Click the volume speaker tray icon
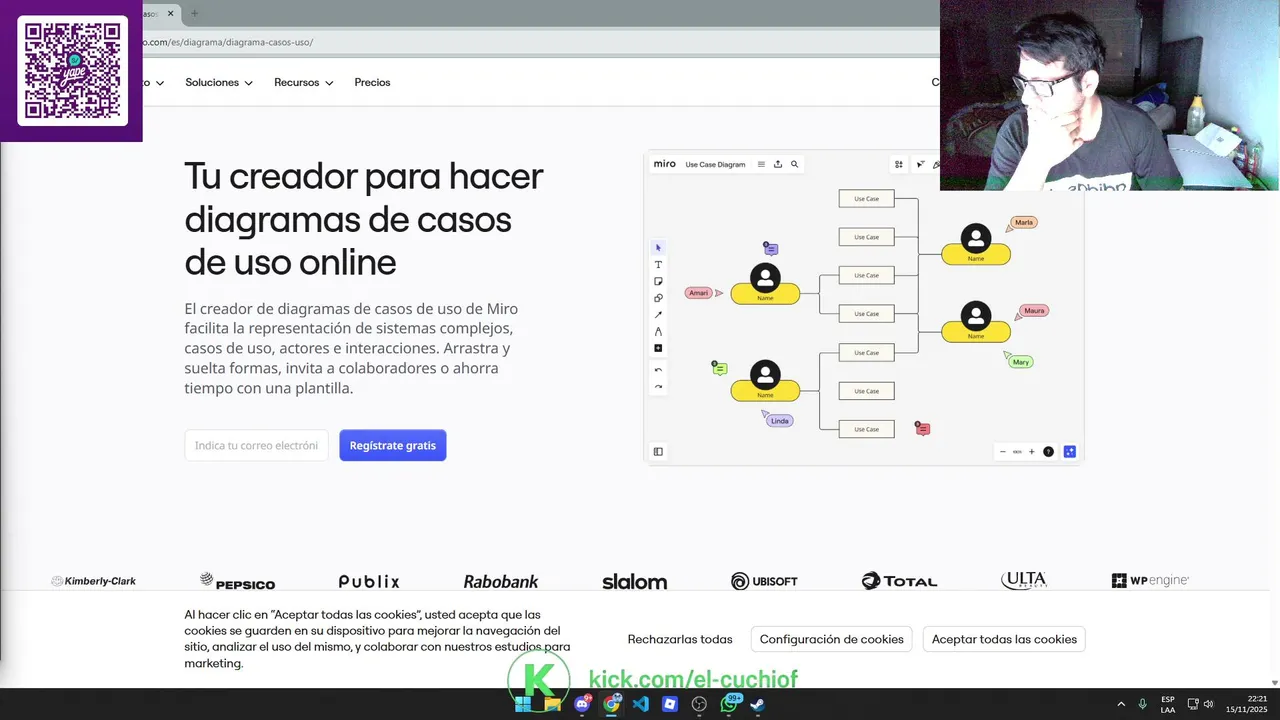This screenshot has height=720, width=1280. click(1208, 704)
